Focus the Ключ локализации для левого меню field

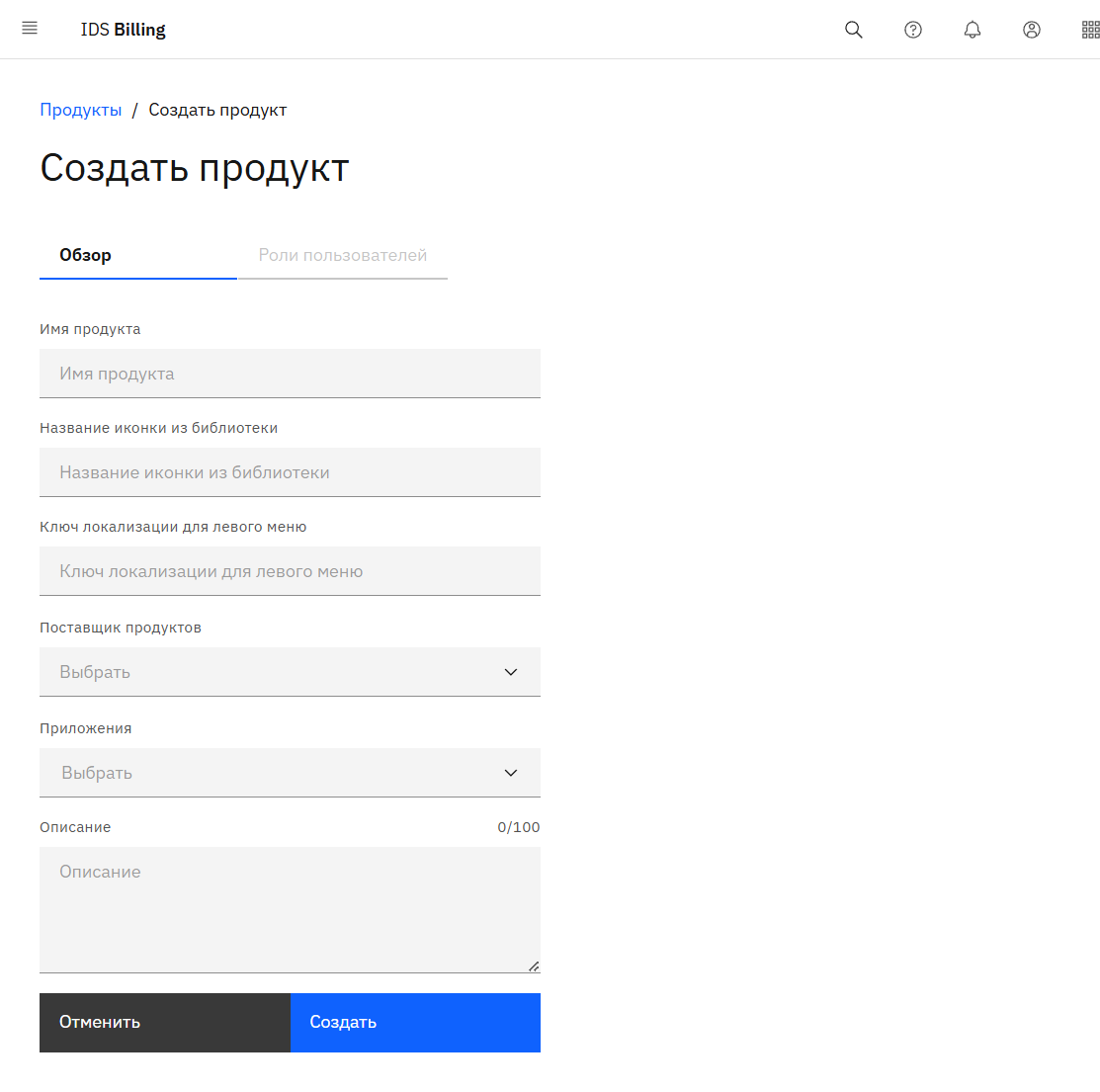(290, 571)
